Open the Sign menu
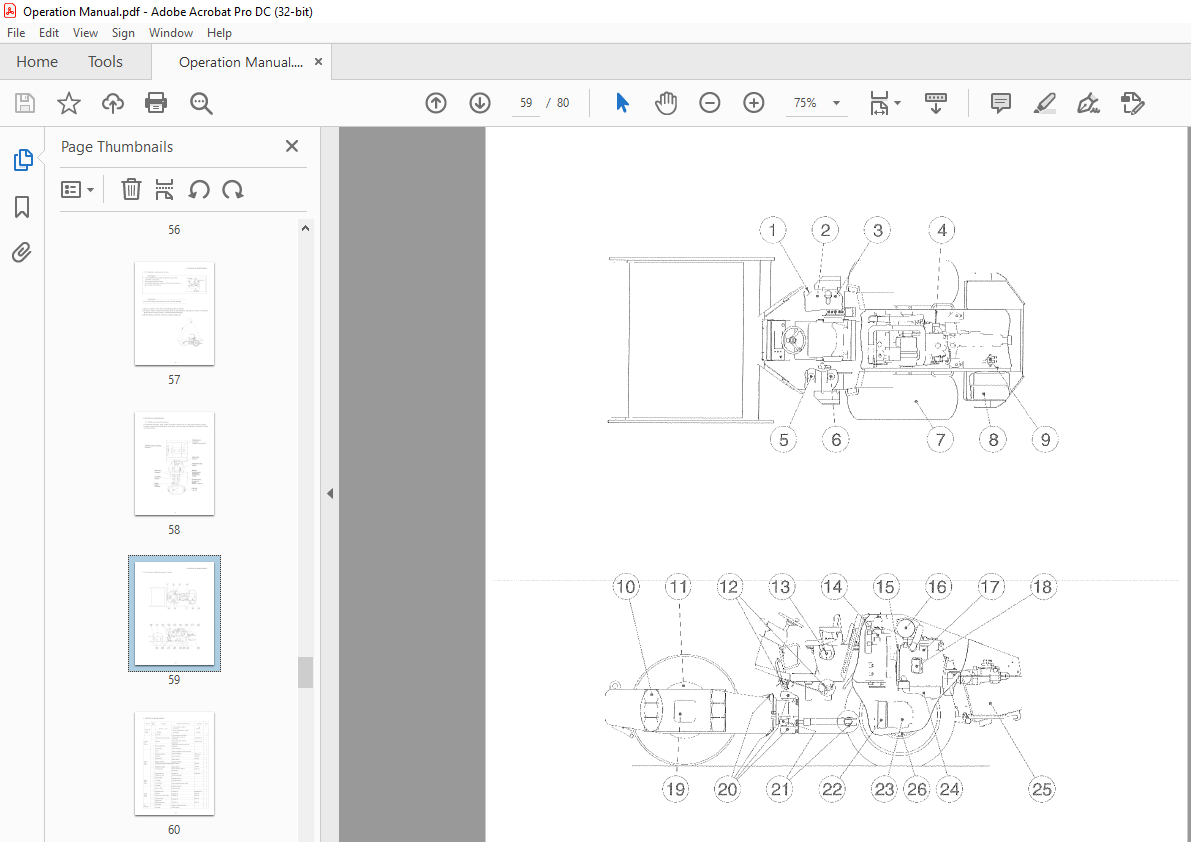The width and height of the screenshot is (1191, 842). 123,33
